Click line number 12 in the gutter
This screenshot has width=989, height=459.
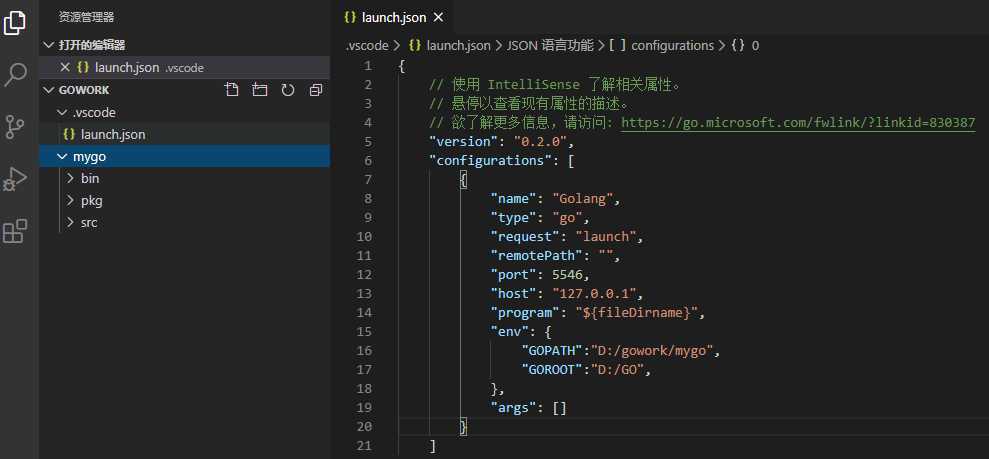[365, 275]
